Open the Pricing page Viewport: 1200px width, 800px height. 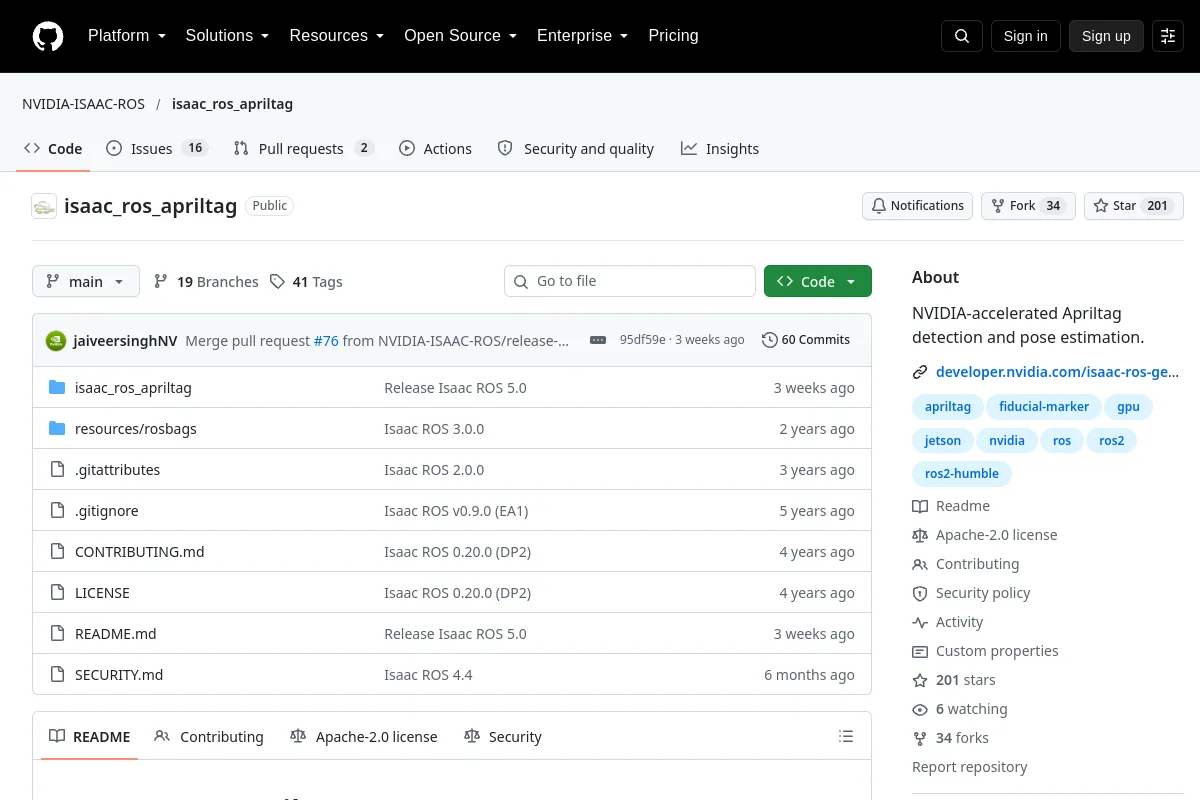[673, 36]
